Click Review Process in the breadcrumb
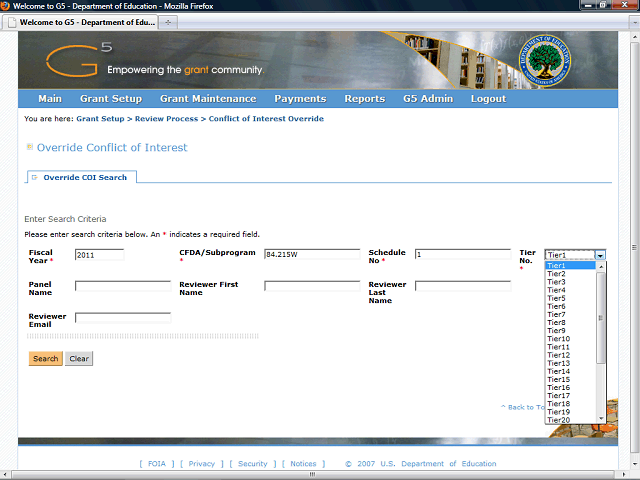Screen dimensions: 640x480 (166, 119)
